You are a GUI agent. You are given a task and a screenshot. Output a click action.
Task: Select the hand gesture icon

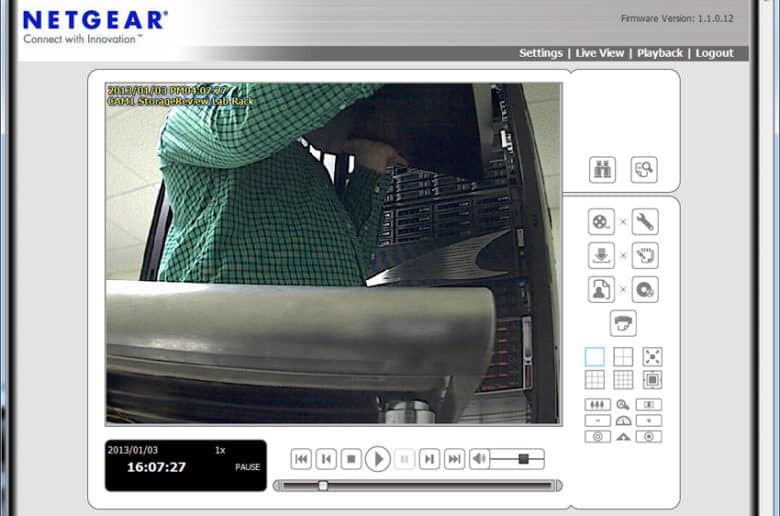645,255
